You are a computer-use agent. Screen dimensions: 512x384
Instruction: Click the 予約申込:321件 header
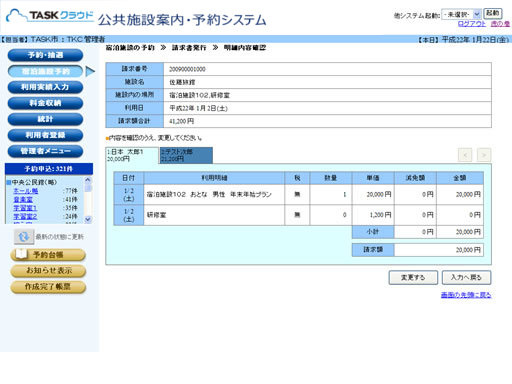49,169
